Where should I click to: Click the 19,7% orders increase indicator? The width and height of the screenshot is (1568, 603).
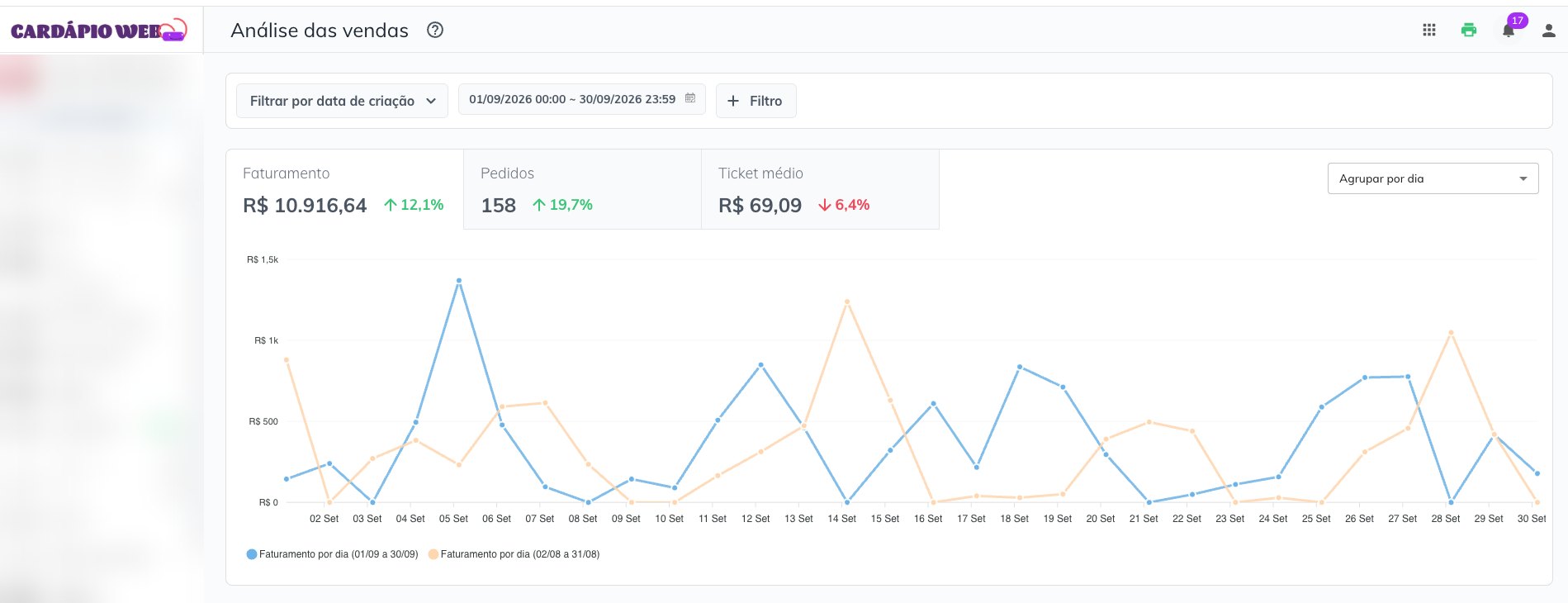coord(562,205)
